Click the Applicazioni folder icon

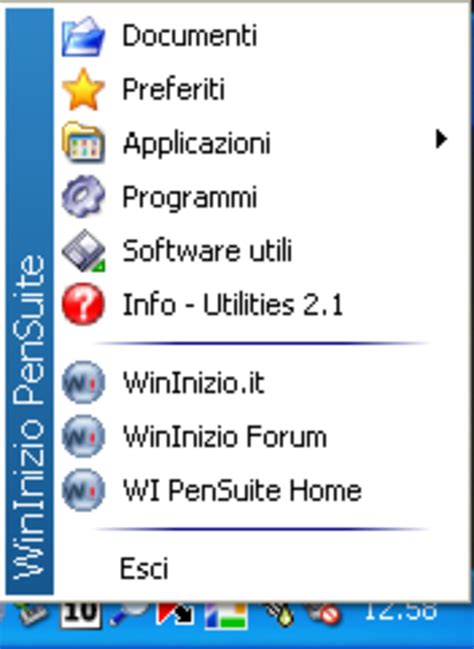pos(83,142)
